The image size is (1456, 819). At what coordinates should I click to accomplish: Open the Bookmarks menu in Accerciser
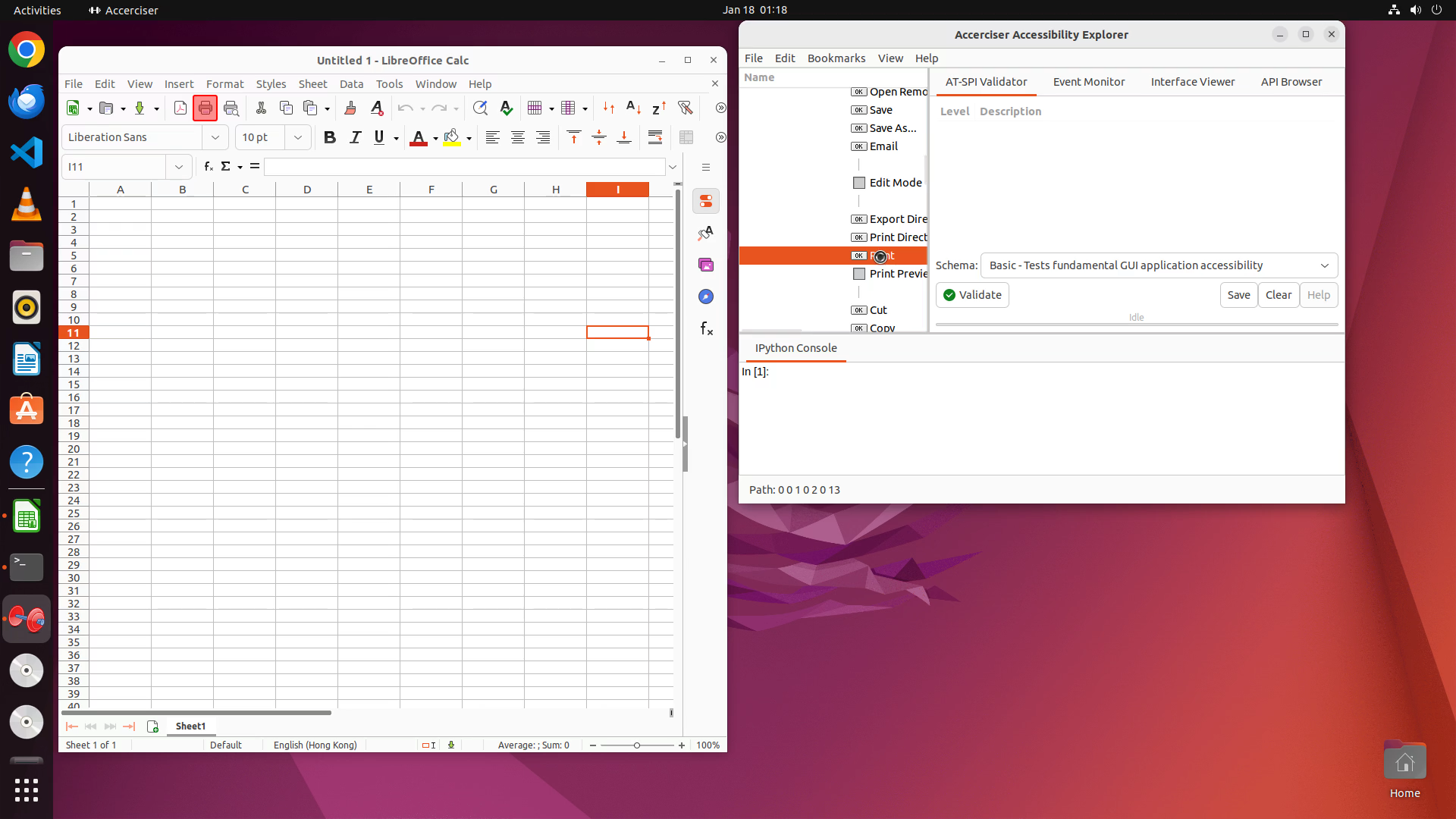tap(836, 58)
